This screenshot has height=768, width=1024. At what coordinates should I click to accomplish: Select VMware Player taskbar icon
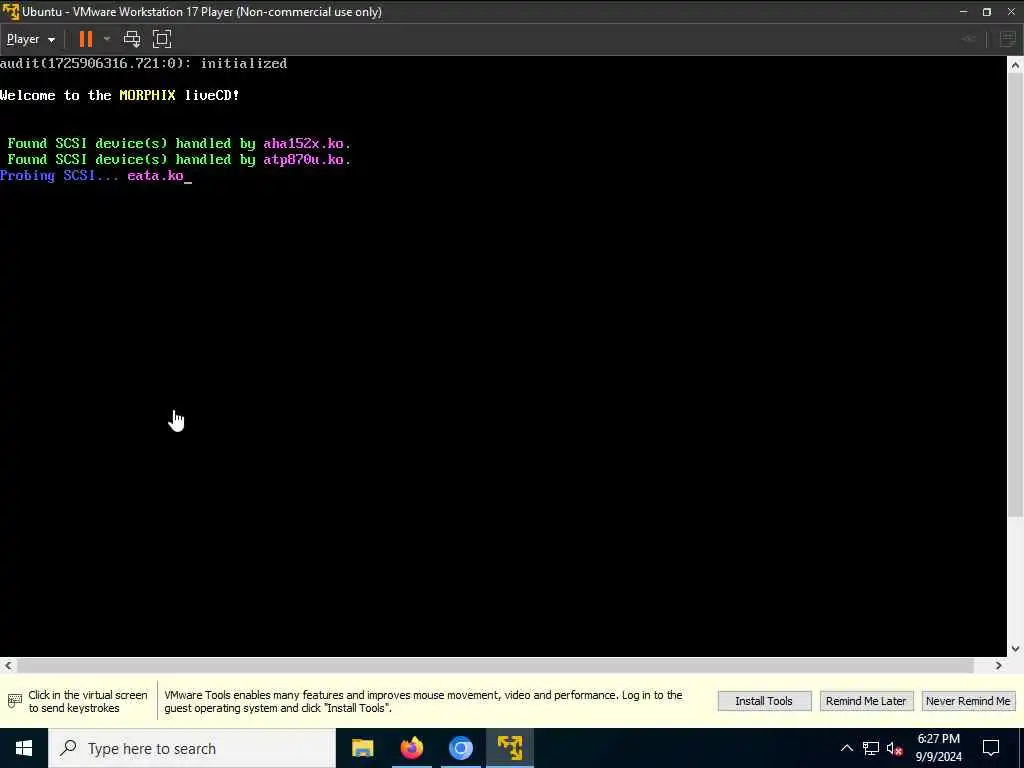tap(509, 748)
